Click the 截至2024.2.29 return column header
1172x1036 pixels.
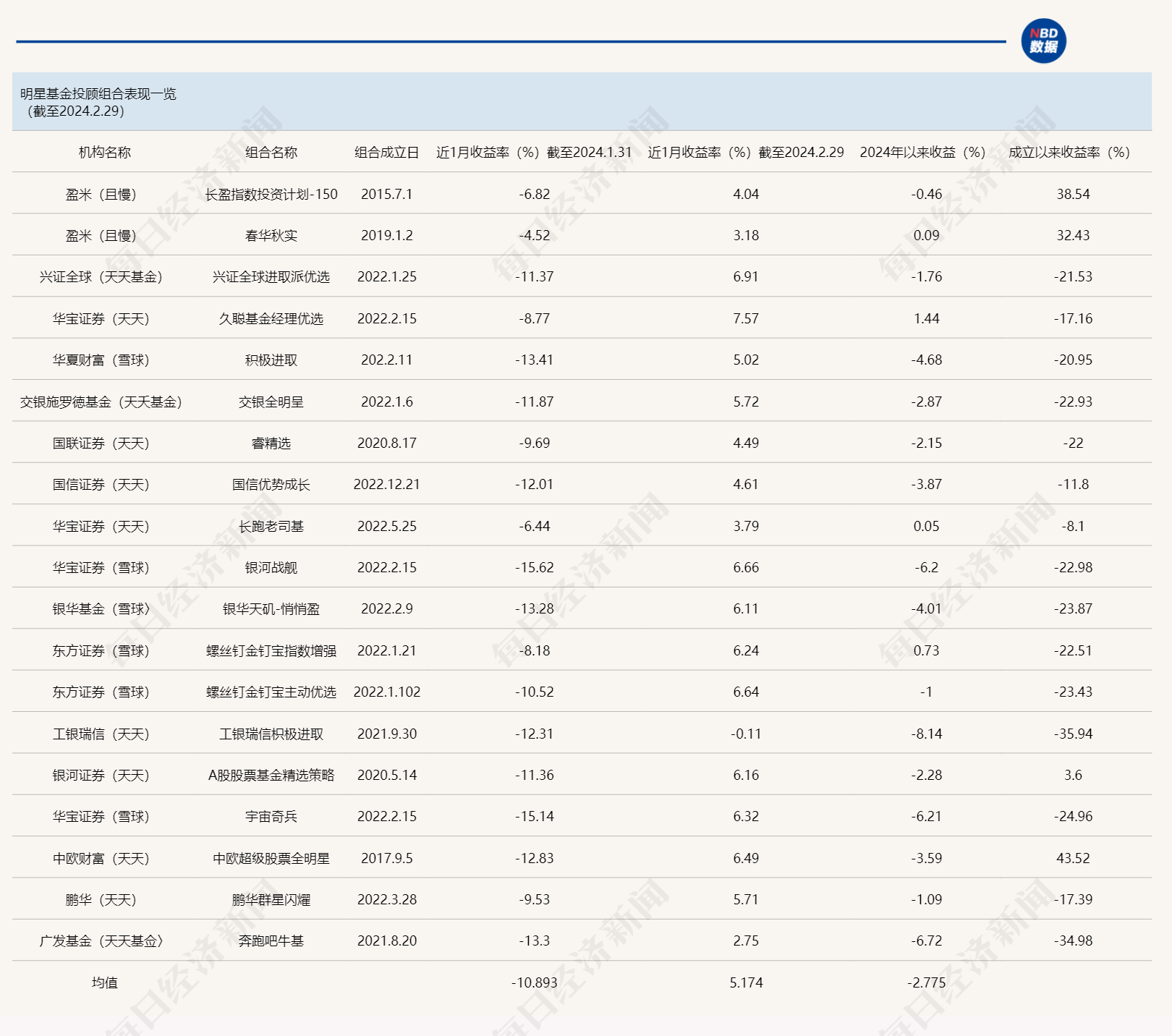tap(746, 153)
